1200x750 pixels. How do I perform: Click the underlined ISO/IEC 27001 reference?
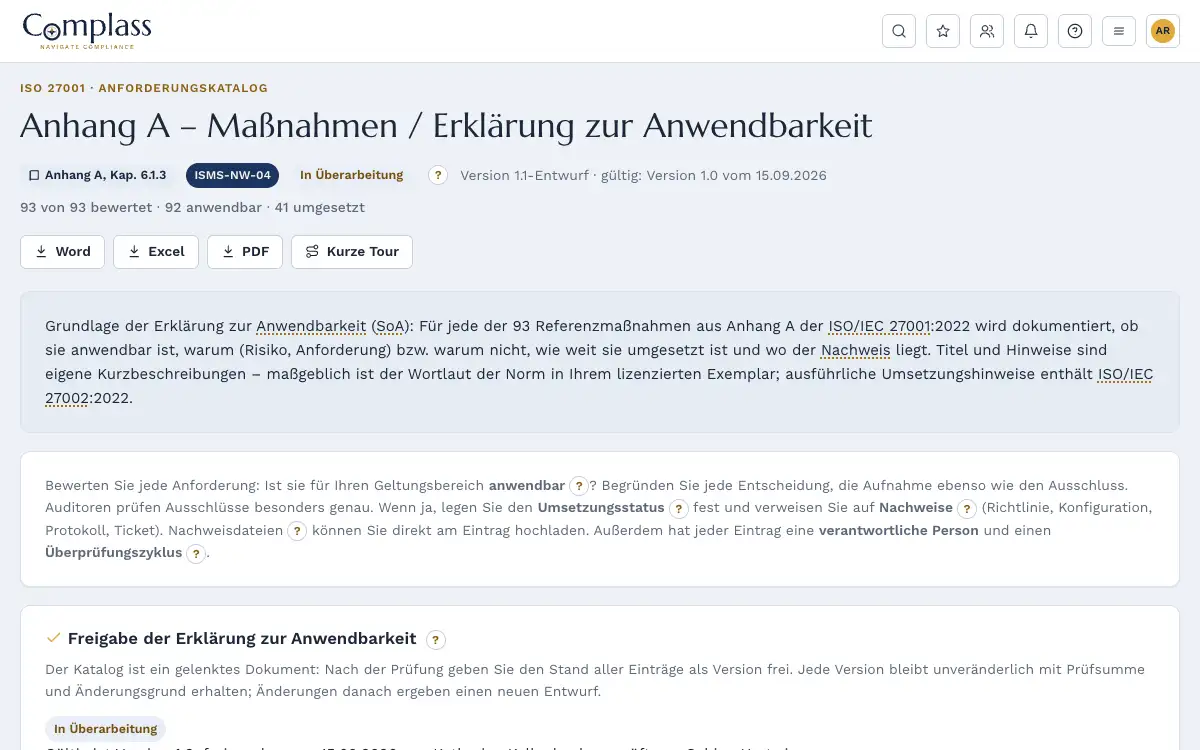pos(880,326)
